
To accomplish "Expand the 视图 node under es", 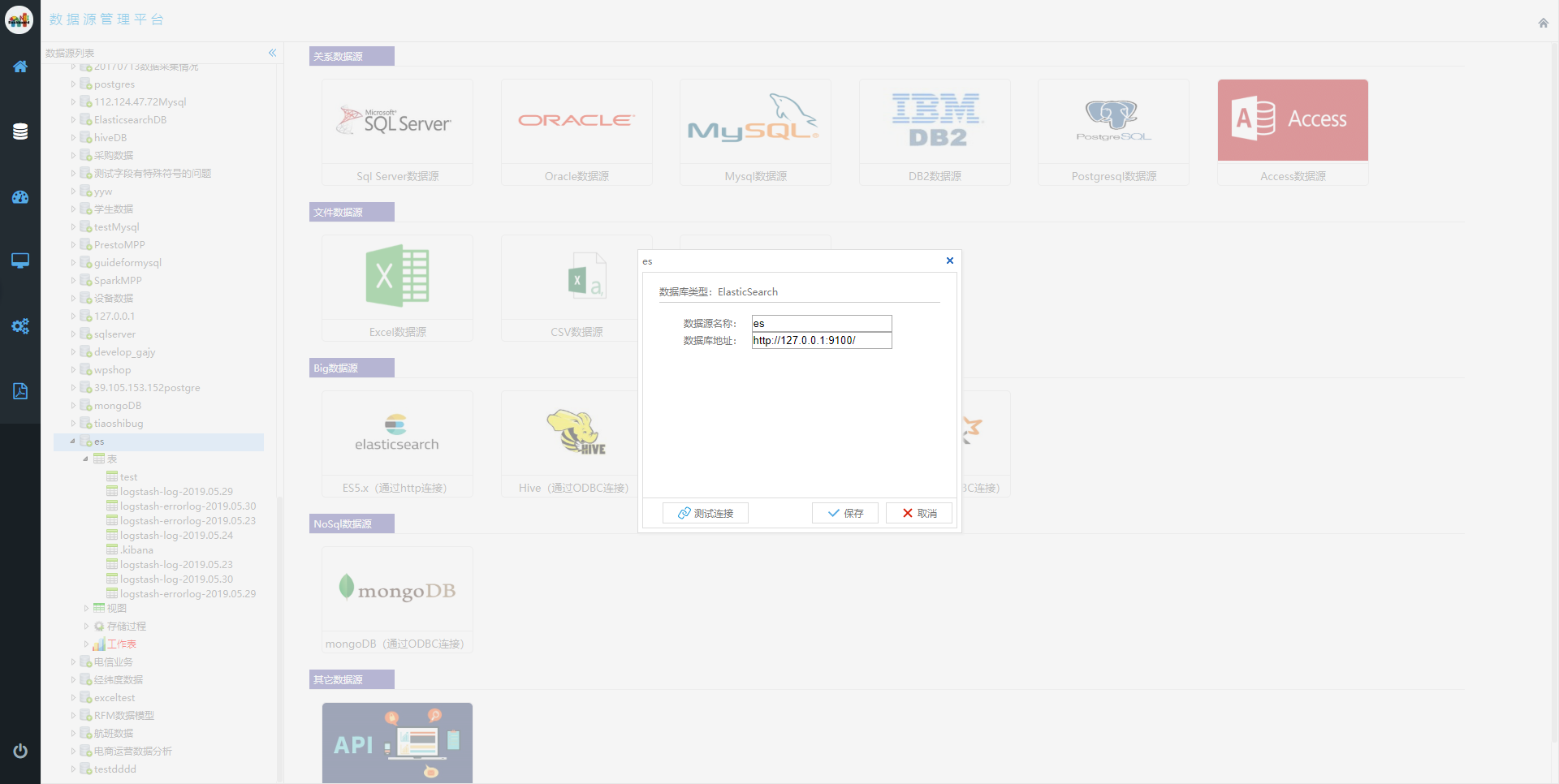I will coord(86,608).
